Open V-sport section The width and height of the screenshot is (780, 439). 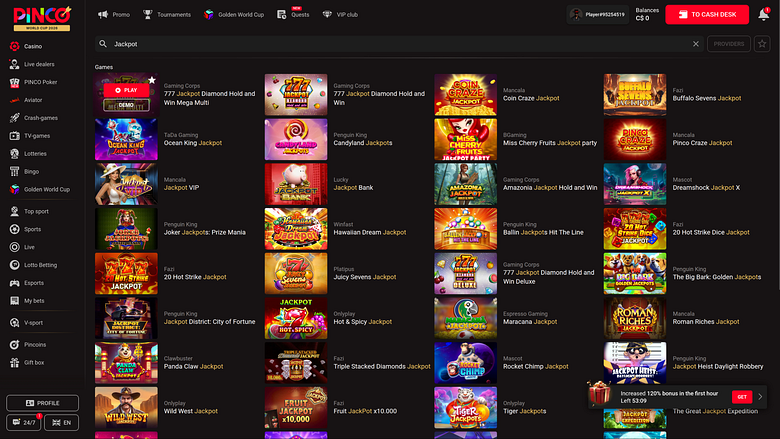[26, 323]
